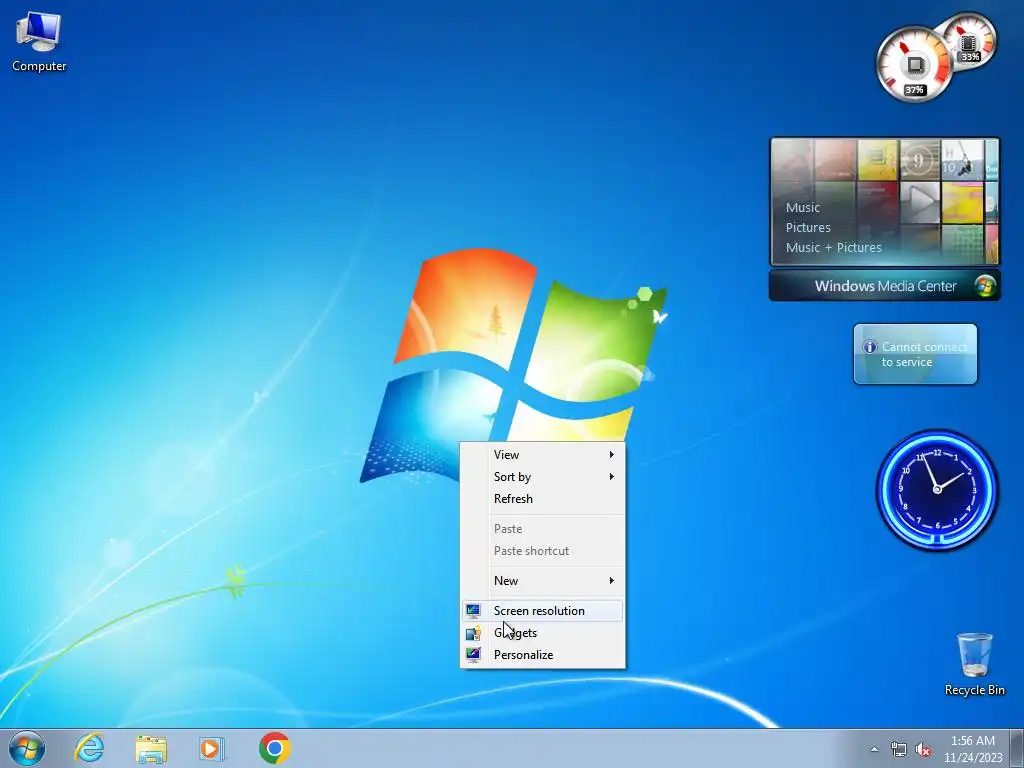Click the Windows Media Center title bar
Viewport: 1024px width, 768px height.
click(x=884, y=286)
